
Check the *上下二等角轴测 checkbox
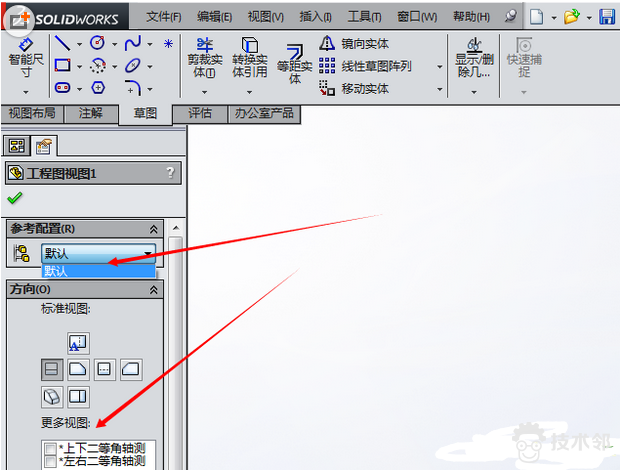(x=50, y=449)
